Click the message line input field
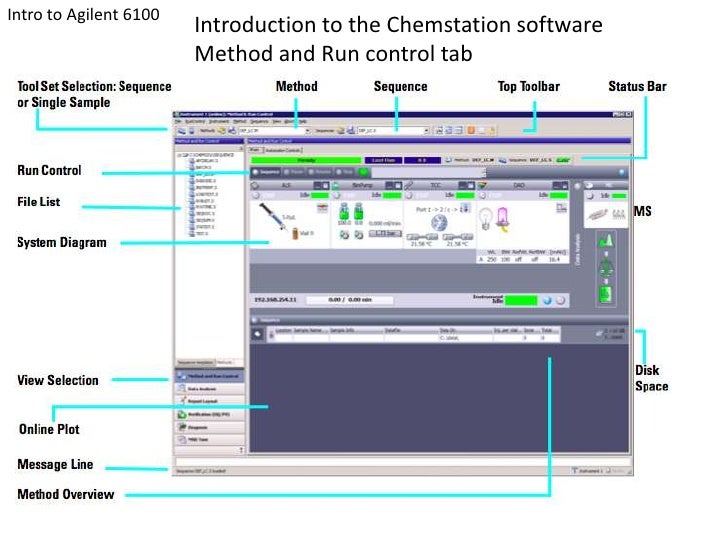The width and height of the screenshot is (728, 546). pos(403,462)
